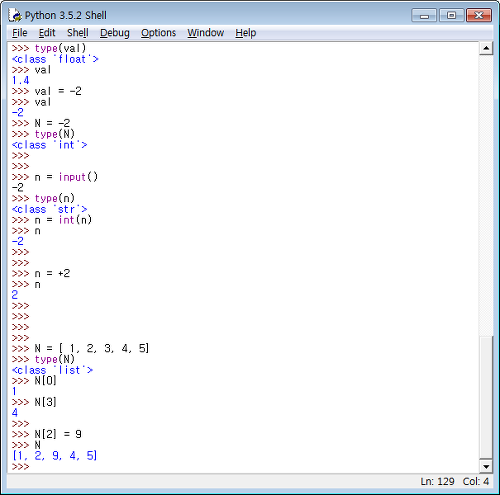Minimize the Python Shell window
The width and height of the screenshot is (500, 495).
coord(424,15)
